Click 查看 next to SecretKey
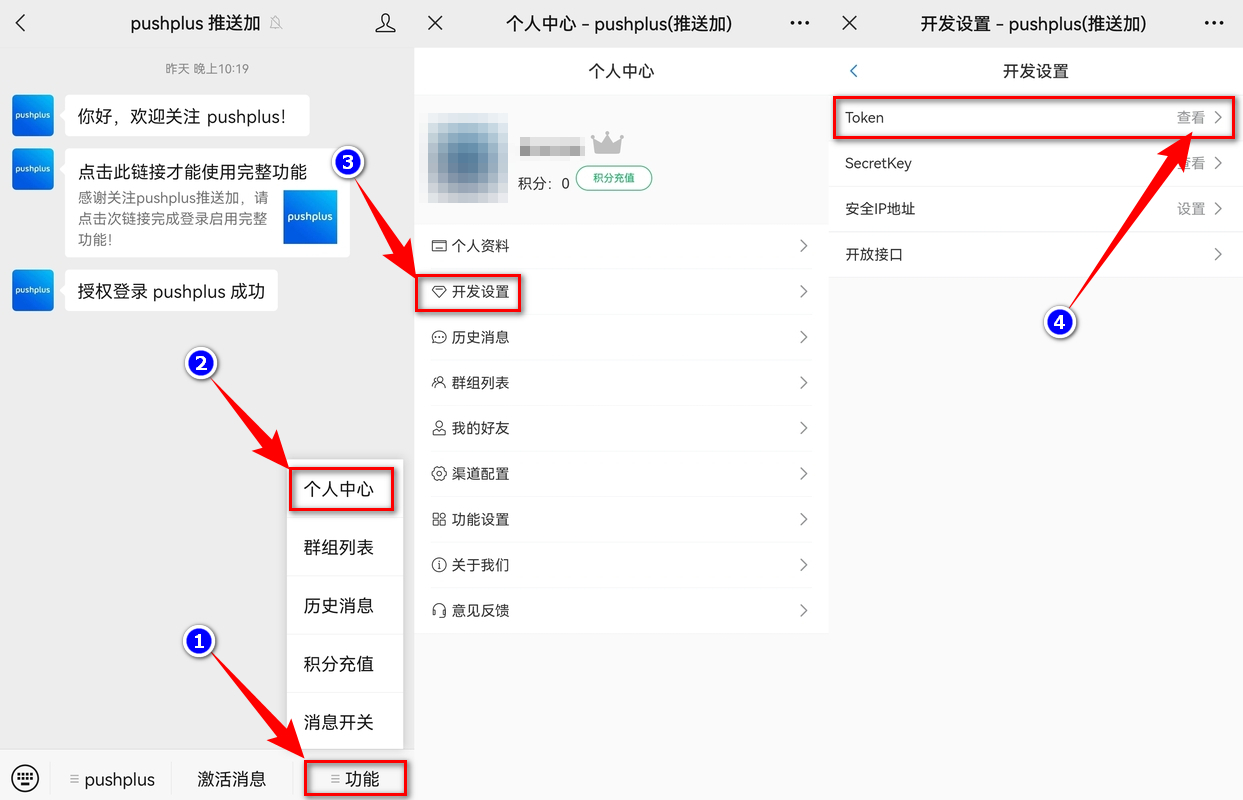Viewport: 1243px width, 800px height. pos(1192,163)
